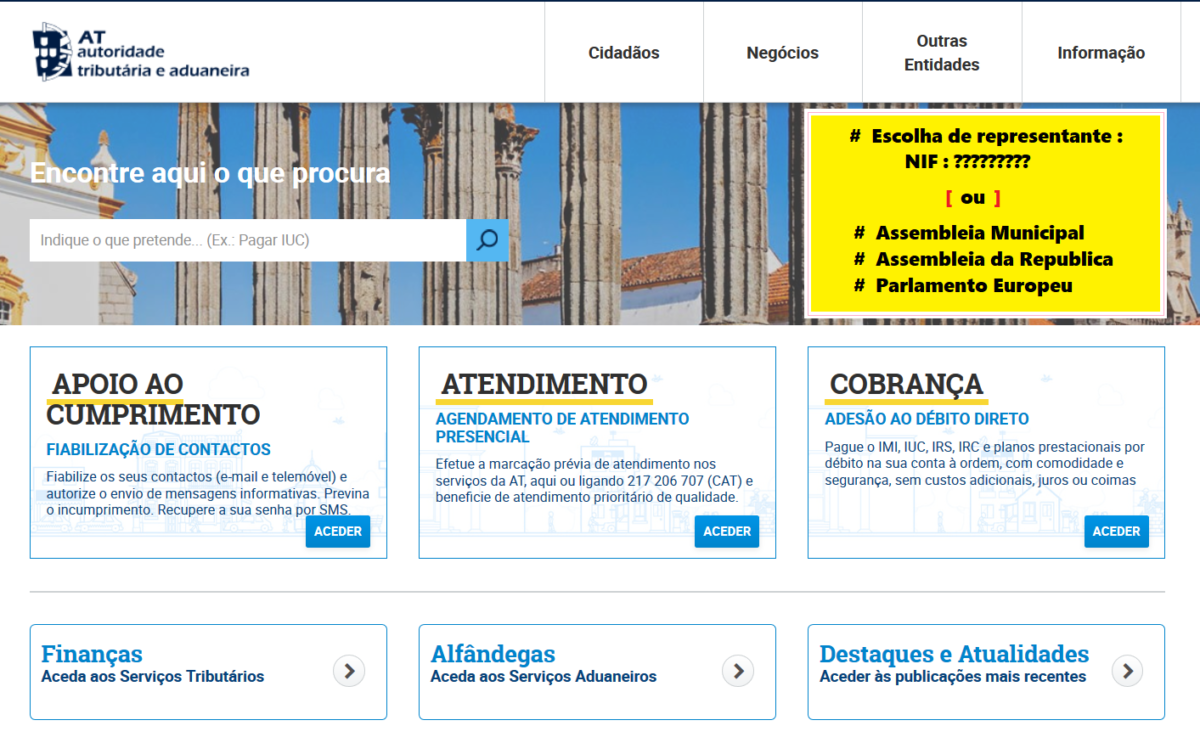Click the AT Autoridade Tributária logo

(x=141, y=53)
